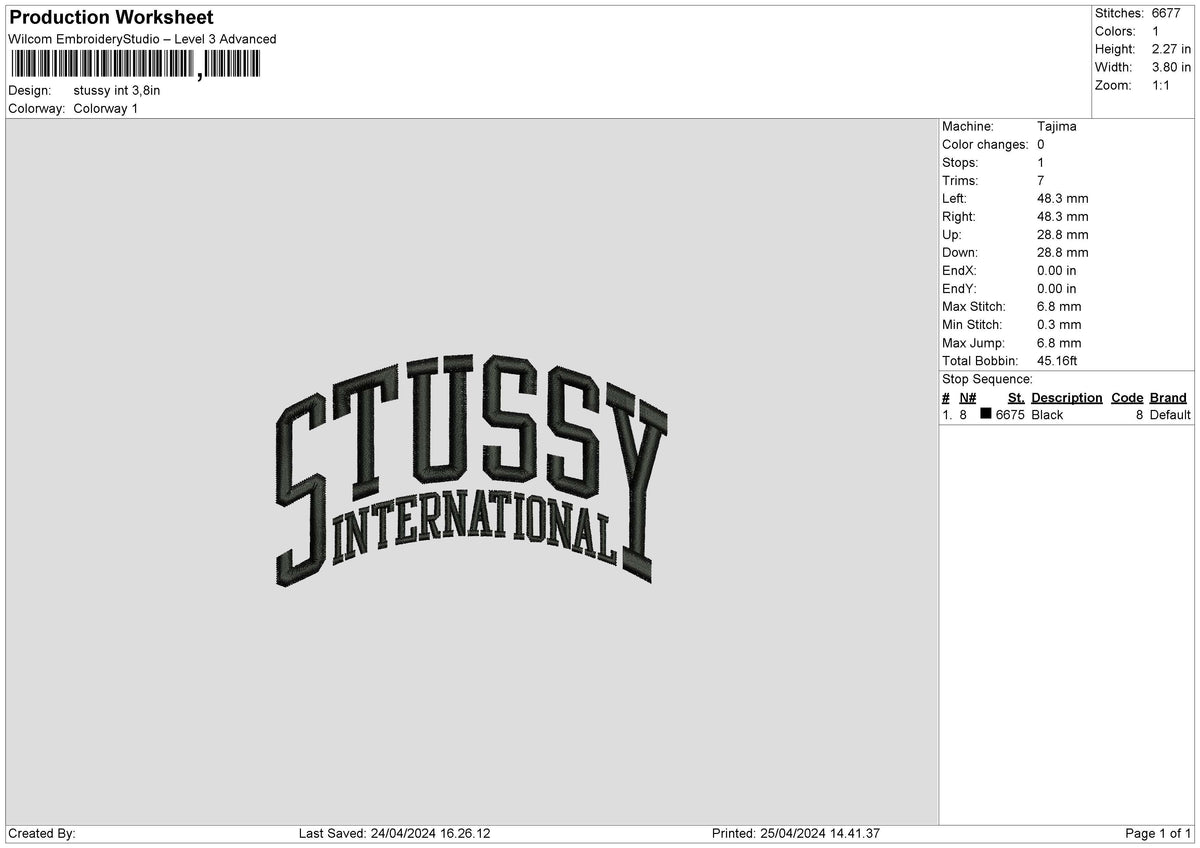Select the Down value 28.8 mm
Image resolution: width=1200 pixels, height=848 pixels.
(1063, 253)
